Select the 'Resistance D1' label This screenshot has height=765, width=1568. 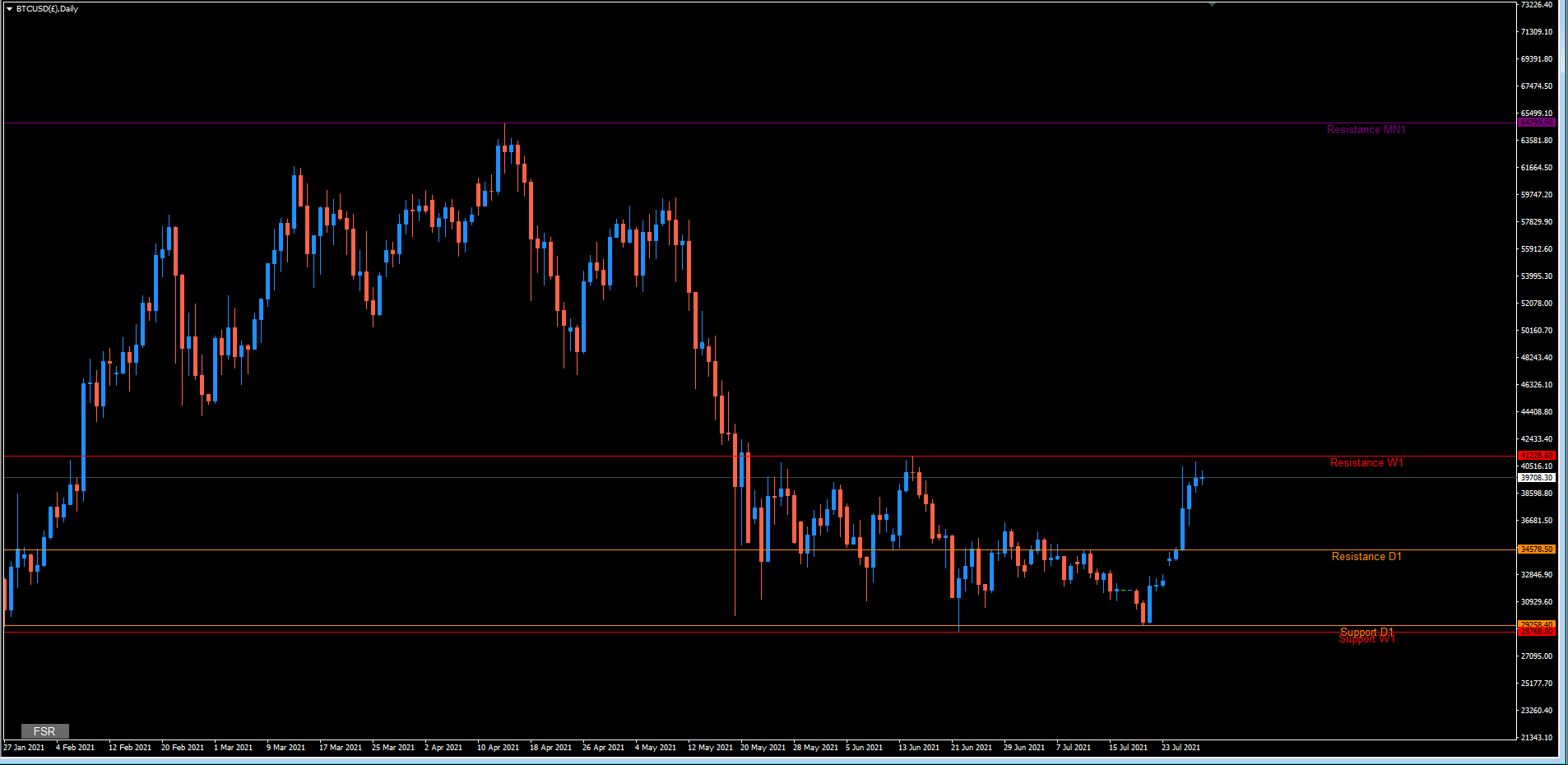coord(1366,557)
